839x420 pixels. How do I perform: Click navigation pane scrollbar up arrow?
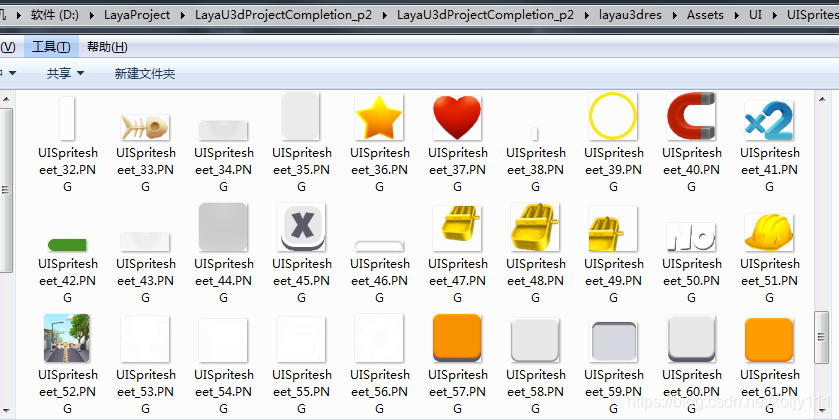pyautogui.click(x=6, y=99)
